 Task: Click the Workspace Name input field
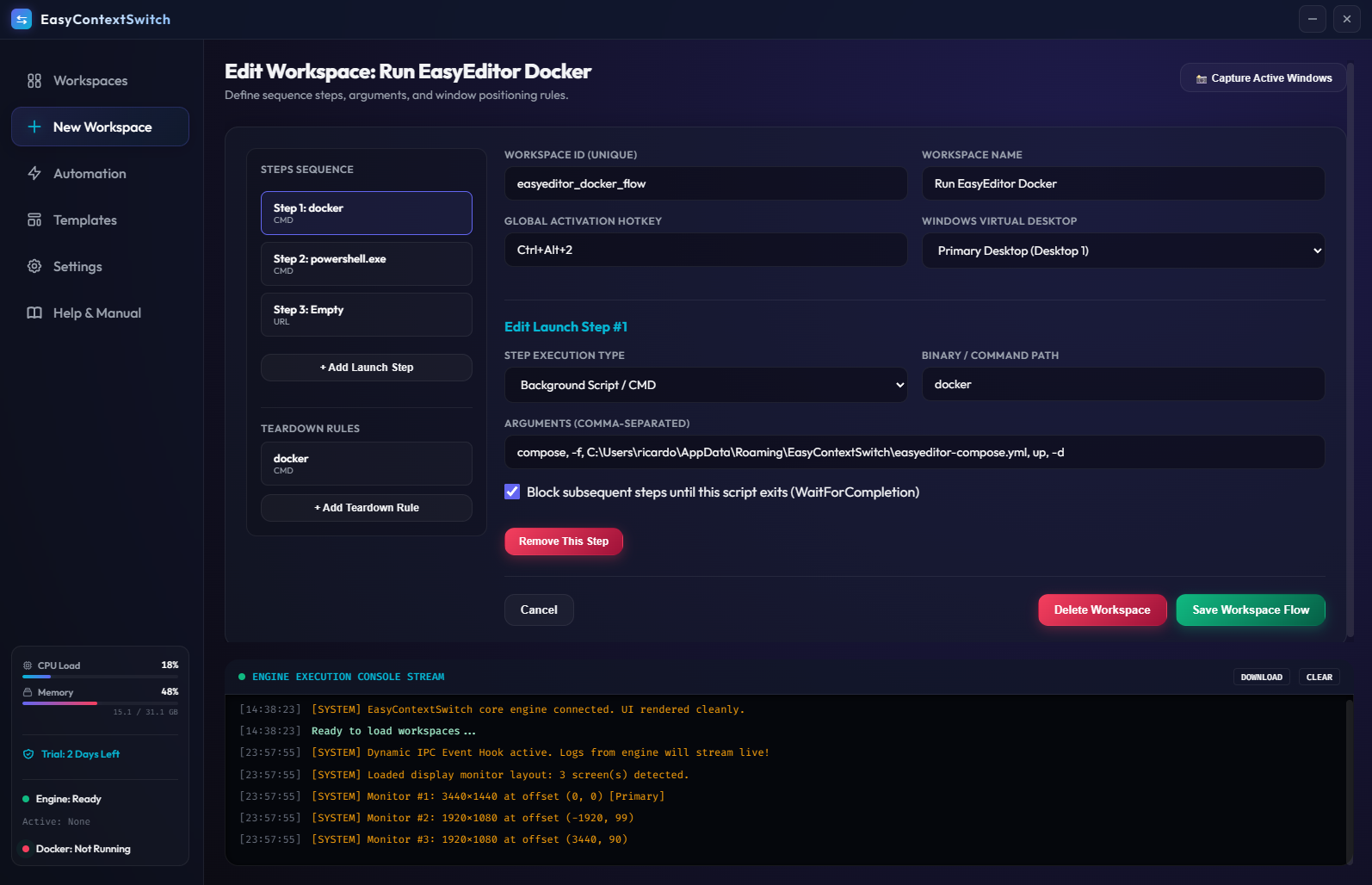[x=1123, y=183]
